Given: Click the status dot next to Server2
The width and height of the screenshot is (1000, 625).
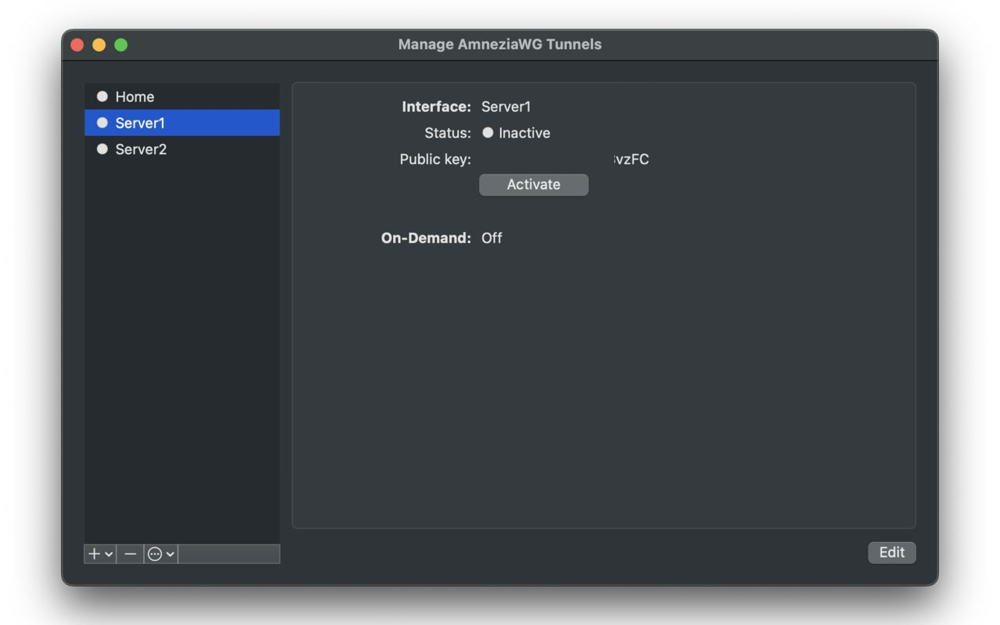Looking at the screenshot, I should [x=102, y=149].
